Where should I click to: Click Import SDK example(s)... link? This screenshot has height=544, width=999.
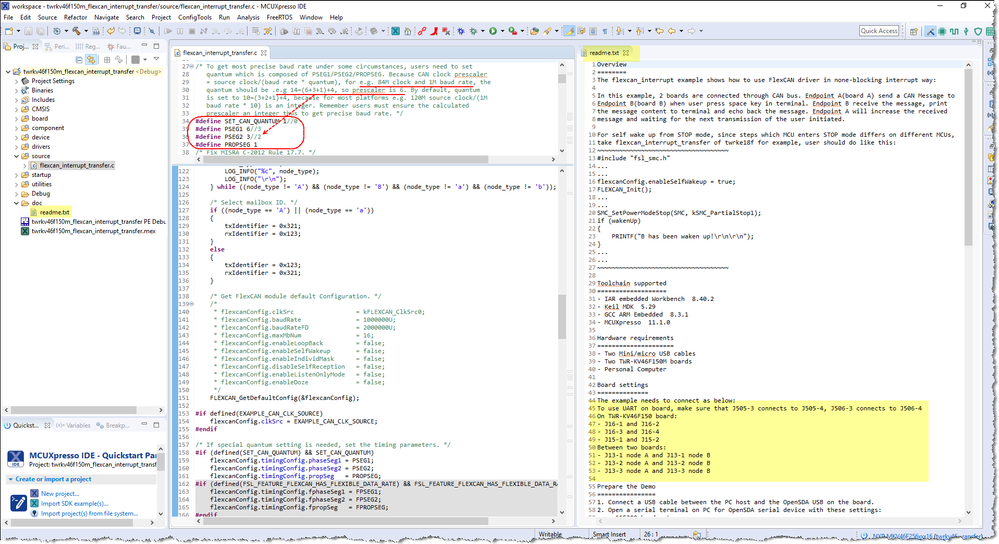point(75,503)
